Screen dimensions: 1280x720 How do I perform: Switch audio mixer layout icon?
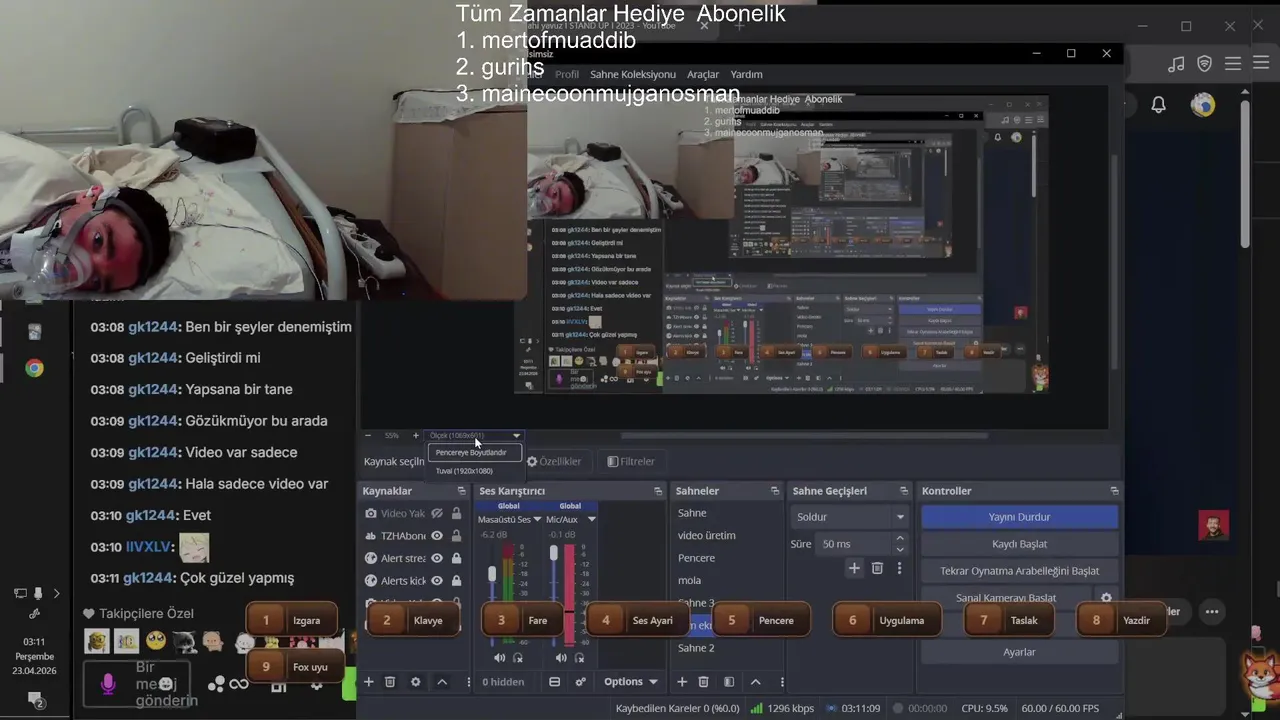coord(555,682)
